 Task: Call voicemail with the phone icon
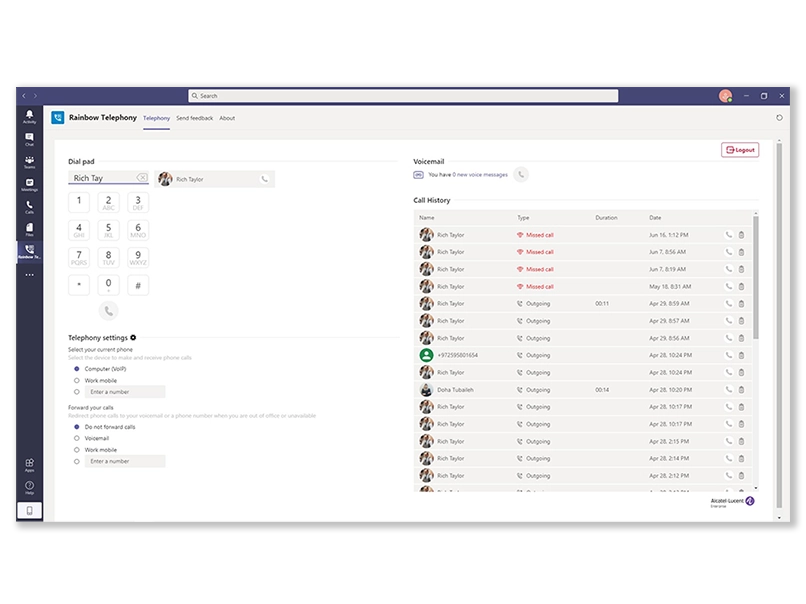pos(521,174)
